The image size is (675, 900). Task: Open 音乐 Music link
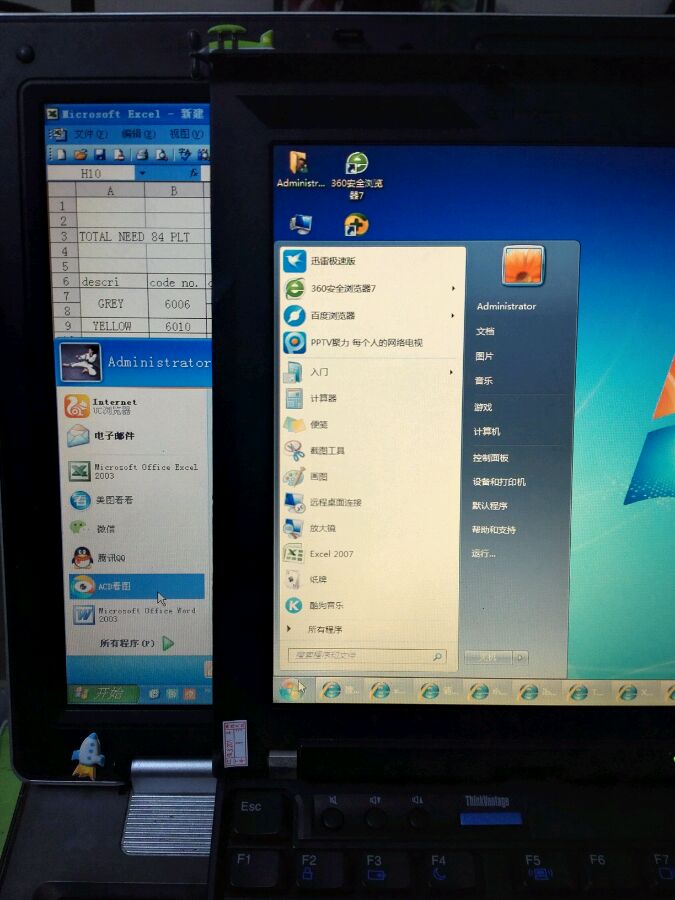pyautogui.click(x=483, y=381)
